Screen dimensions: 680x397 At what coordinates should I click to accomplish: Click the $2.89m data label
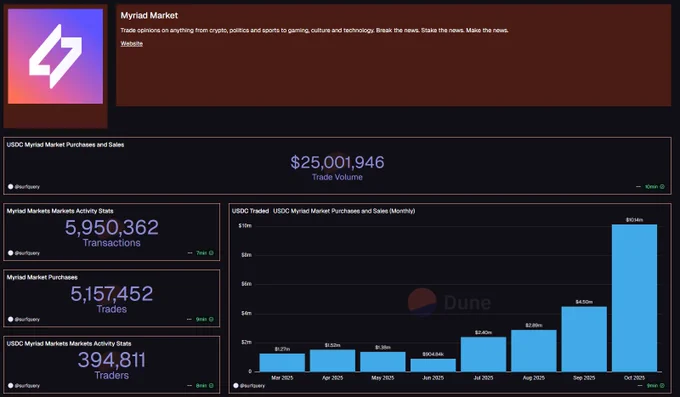click(x=534, y=325)
